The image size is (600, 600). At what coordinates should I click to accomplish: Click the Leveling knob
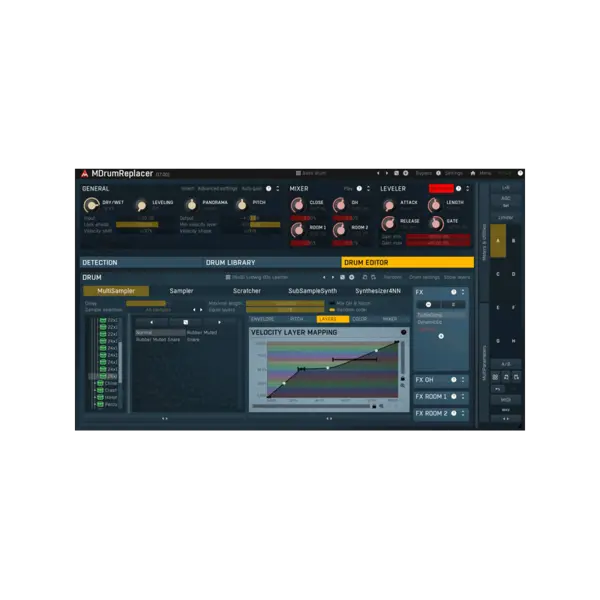pyautogui.click(x=141, y=205)
